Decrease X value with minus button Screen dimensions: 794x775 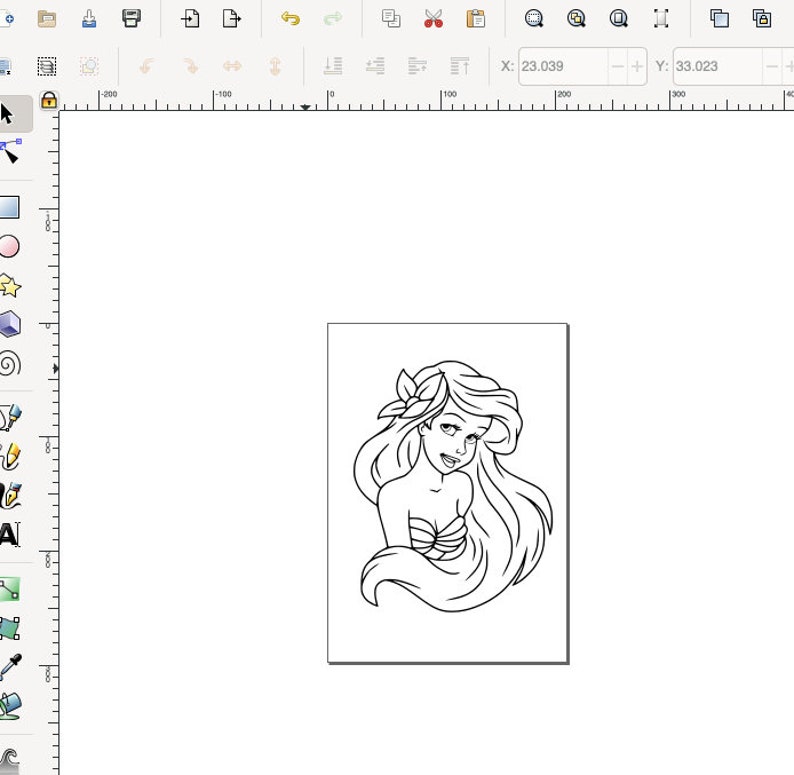(x=617, y=66)
